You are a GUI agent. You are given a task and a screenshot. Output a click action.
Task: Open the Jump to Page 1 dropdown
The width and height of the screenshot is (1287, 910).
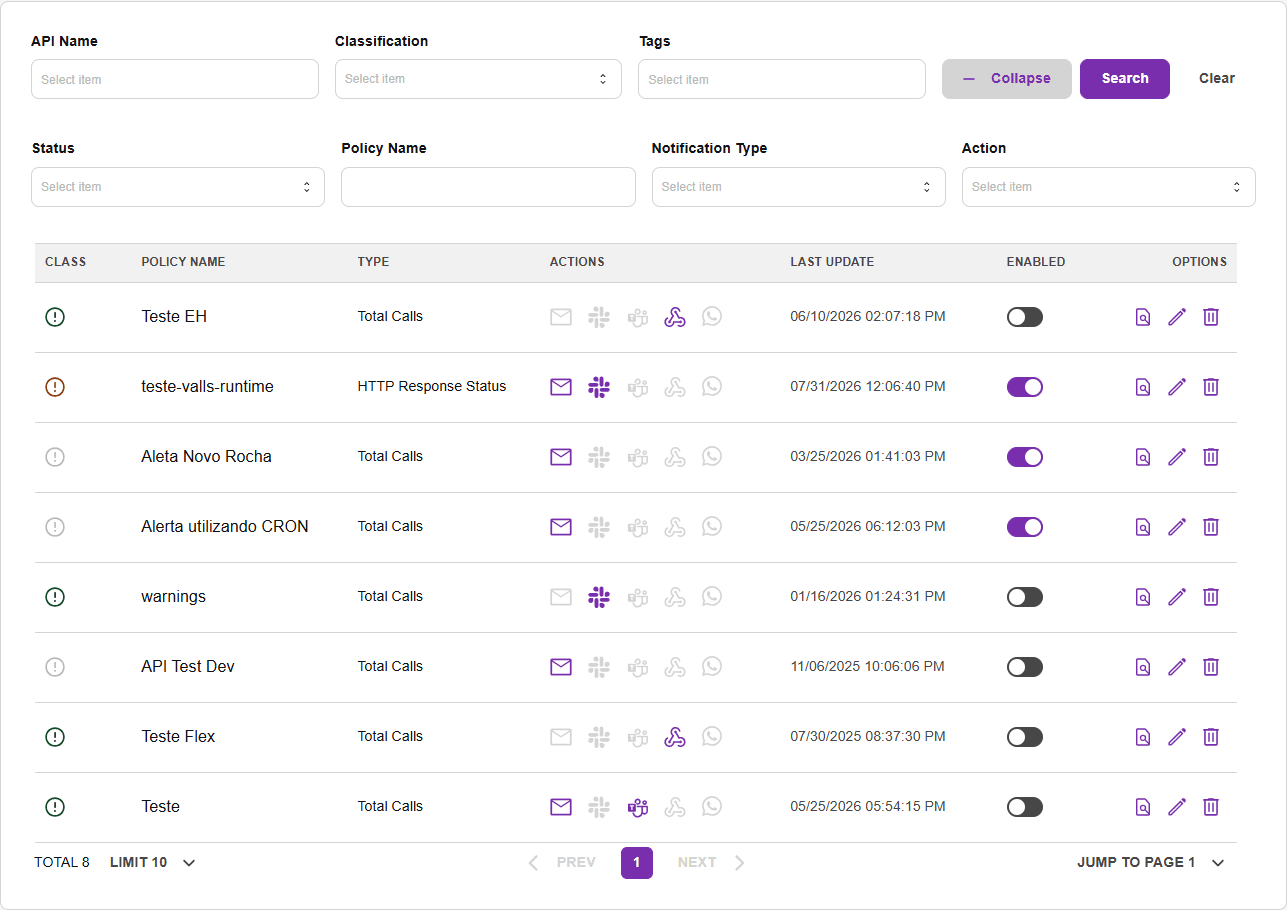click(1151, 862)
